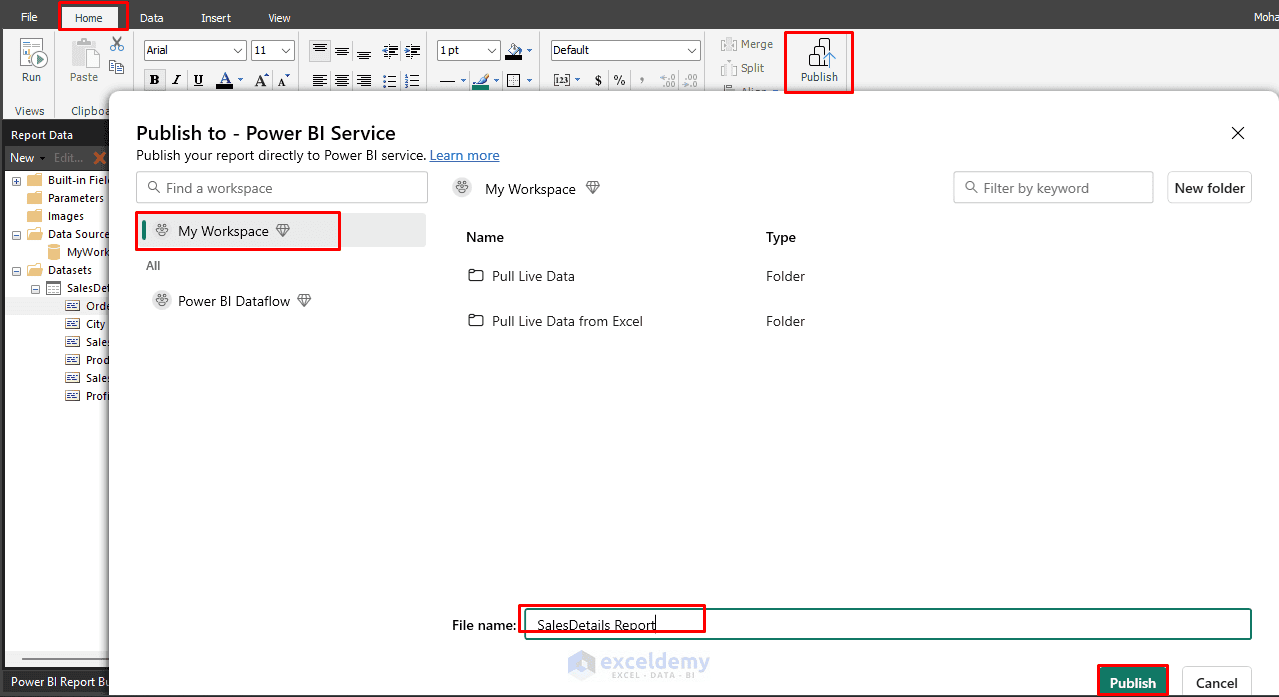1279x697 pixels.
Task: Click the Filter by keyword field
Action: pyautogui.click(x=1053, y=188)
